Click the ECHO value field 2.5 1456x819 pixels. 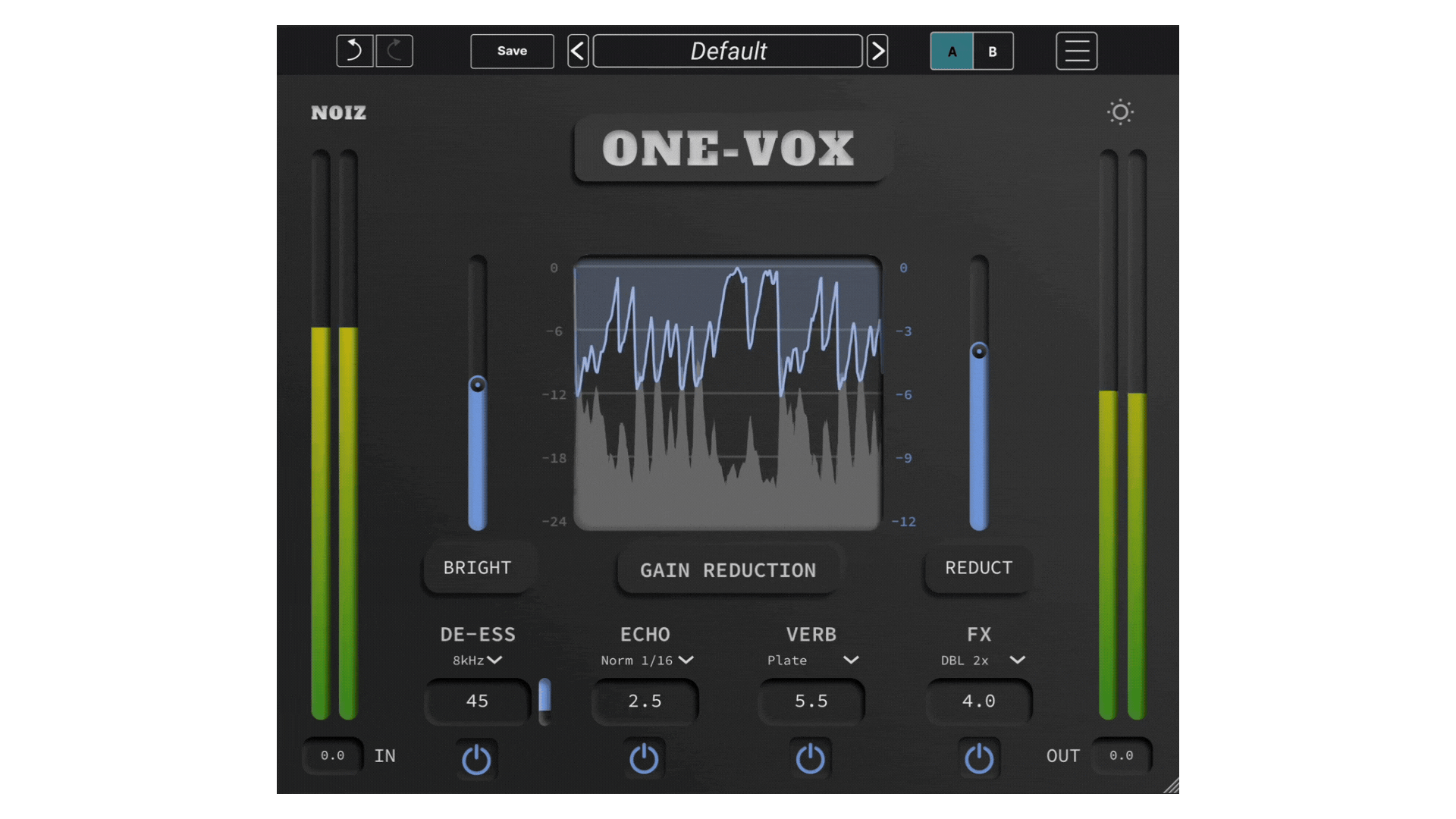(645, 701)
